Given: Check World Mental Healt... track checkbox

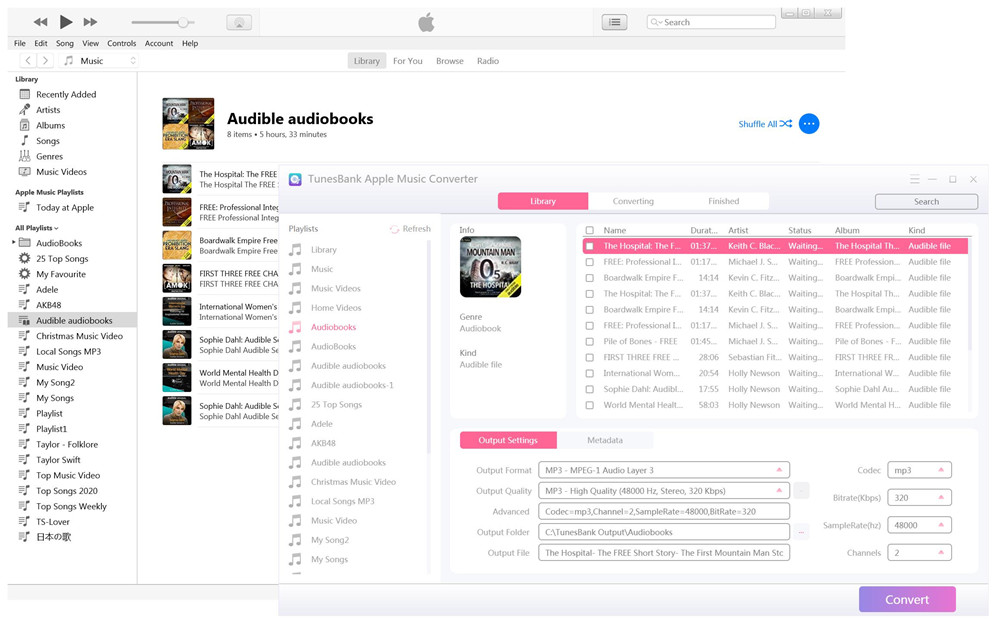Looking at the screenshot, I should click(x=589, y=405).
